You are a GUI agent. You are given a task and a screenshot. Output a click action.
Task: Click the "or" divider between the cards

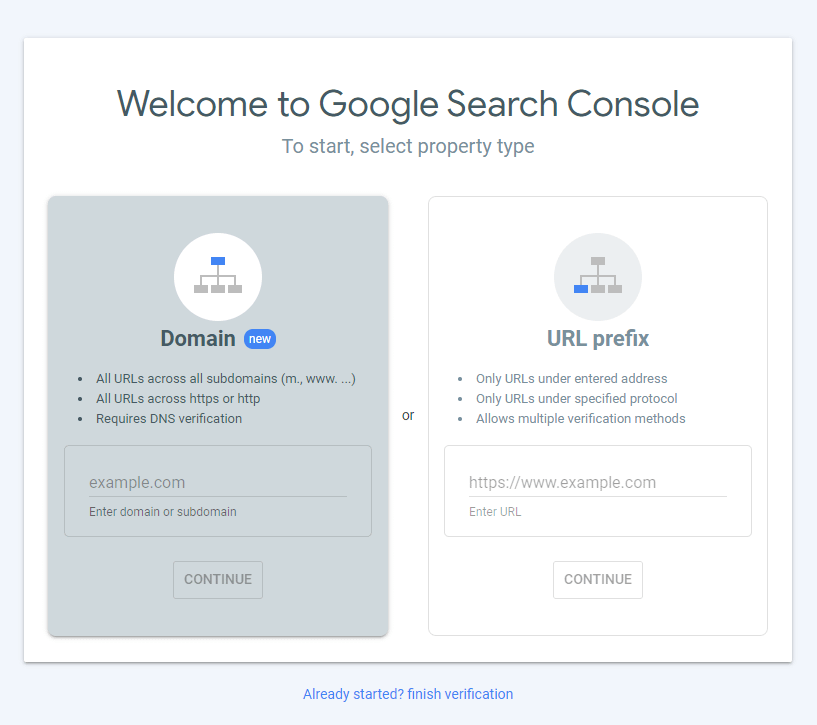point(408,415)
